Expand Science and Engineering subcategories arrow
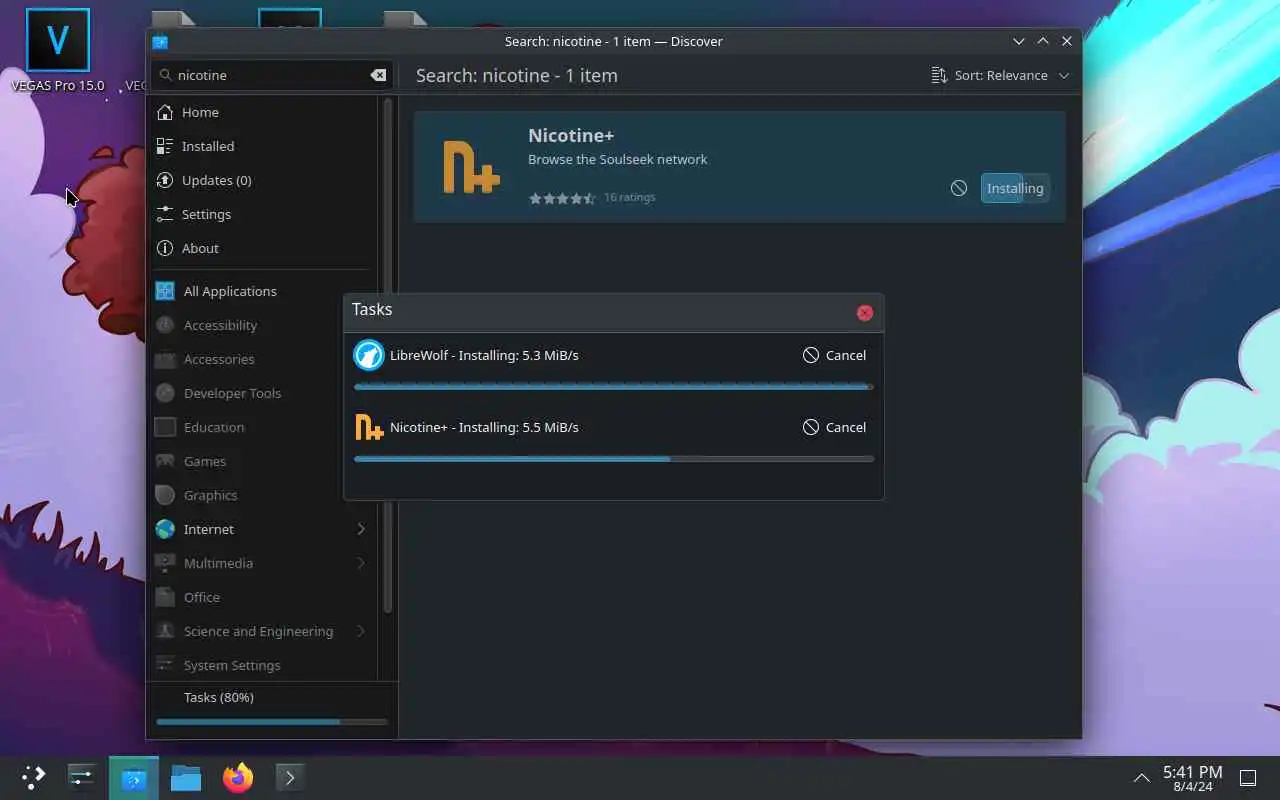Image resolution: width=1280 pixels, height=800 pixels. coord(361,631)
